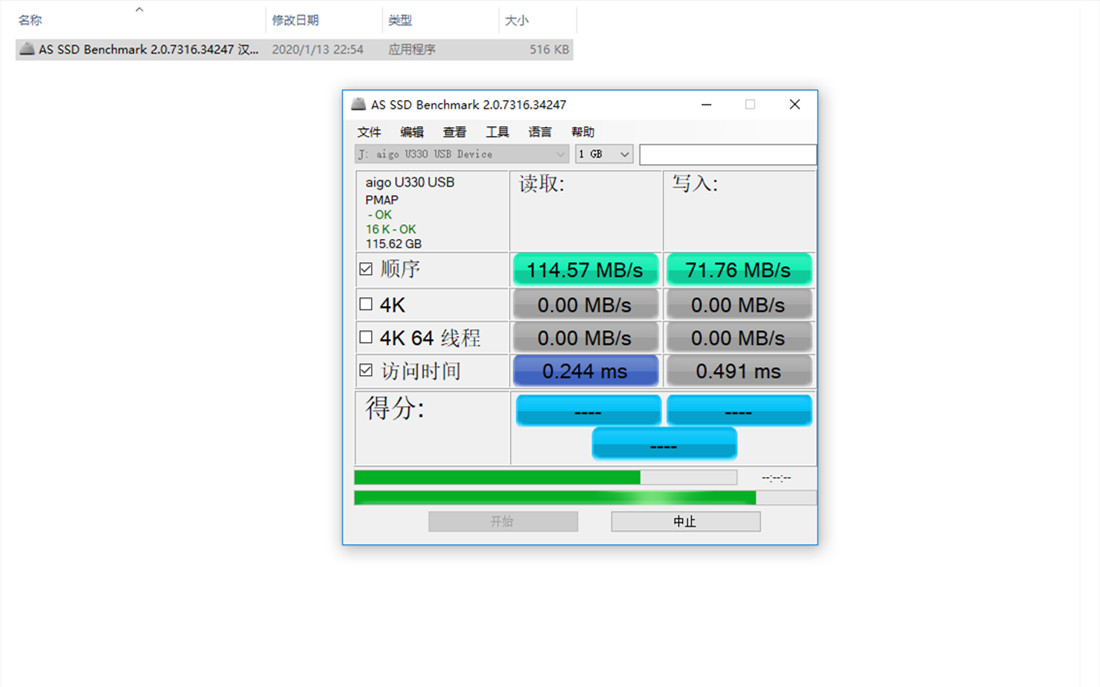The height and width of the screenshot is (687, 1100).
Task: Click the 115.62 GB capacity text
Action: point(394,244)
